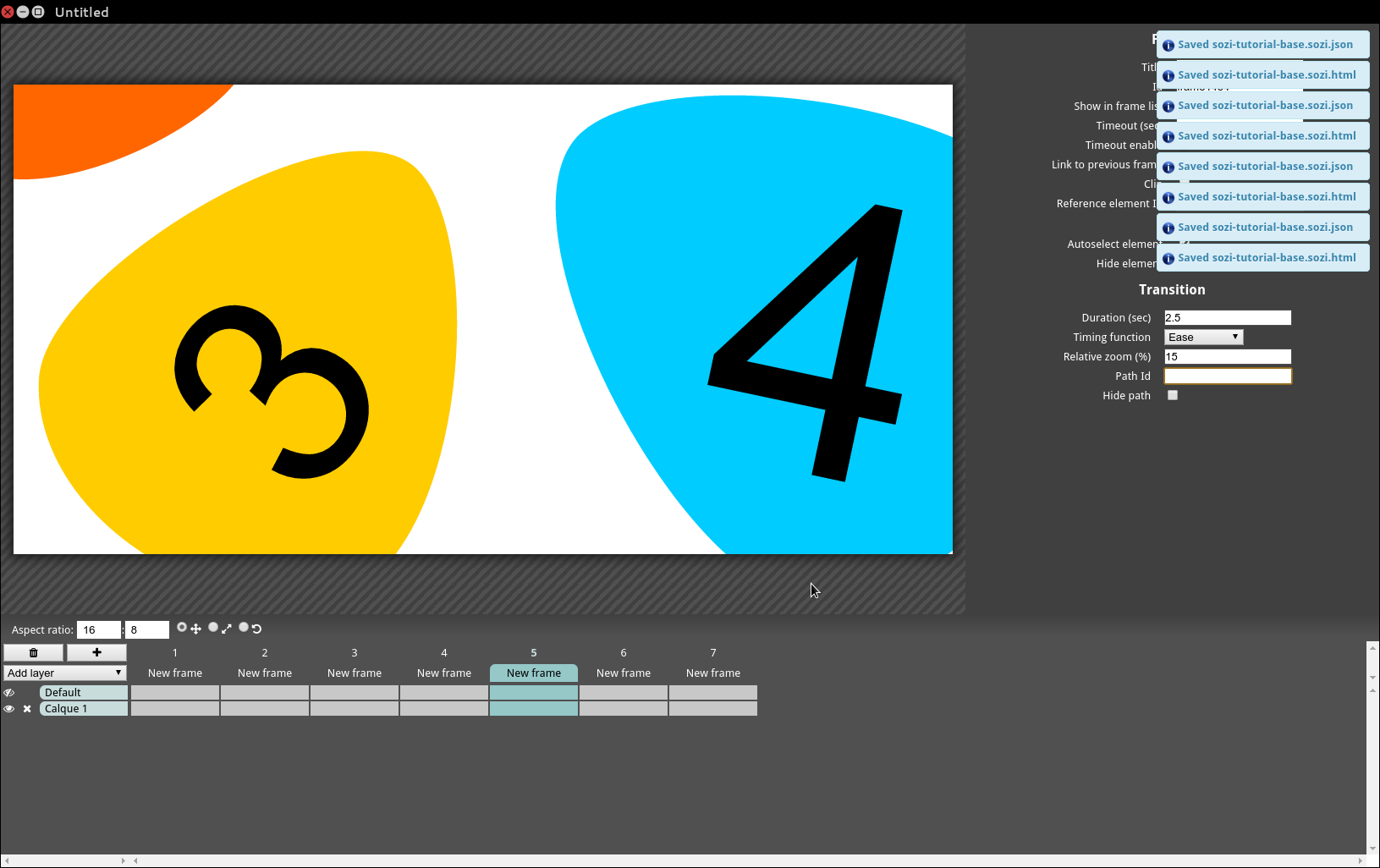Remove the Calque 1 layer with X icon
This screenshot has height=868, width=1380.
coord(27,709)
